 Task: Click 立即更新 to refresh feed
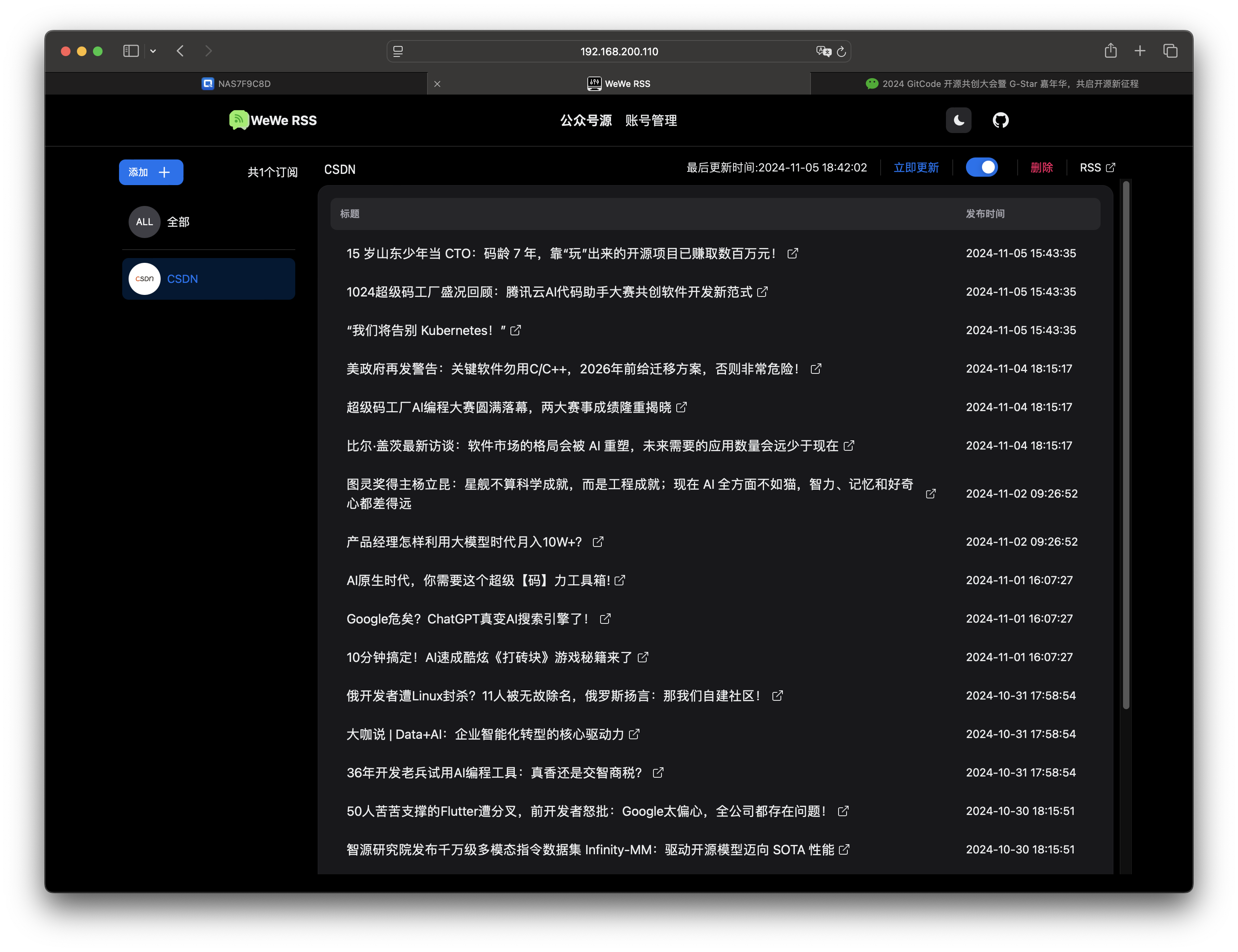[x=915, y=168]
